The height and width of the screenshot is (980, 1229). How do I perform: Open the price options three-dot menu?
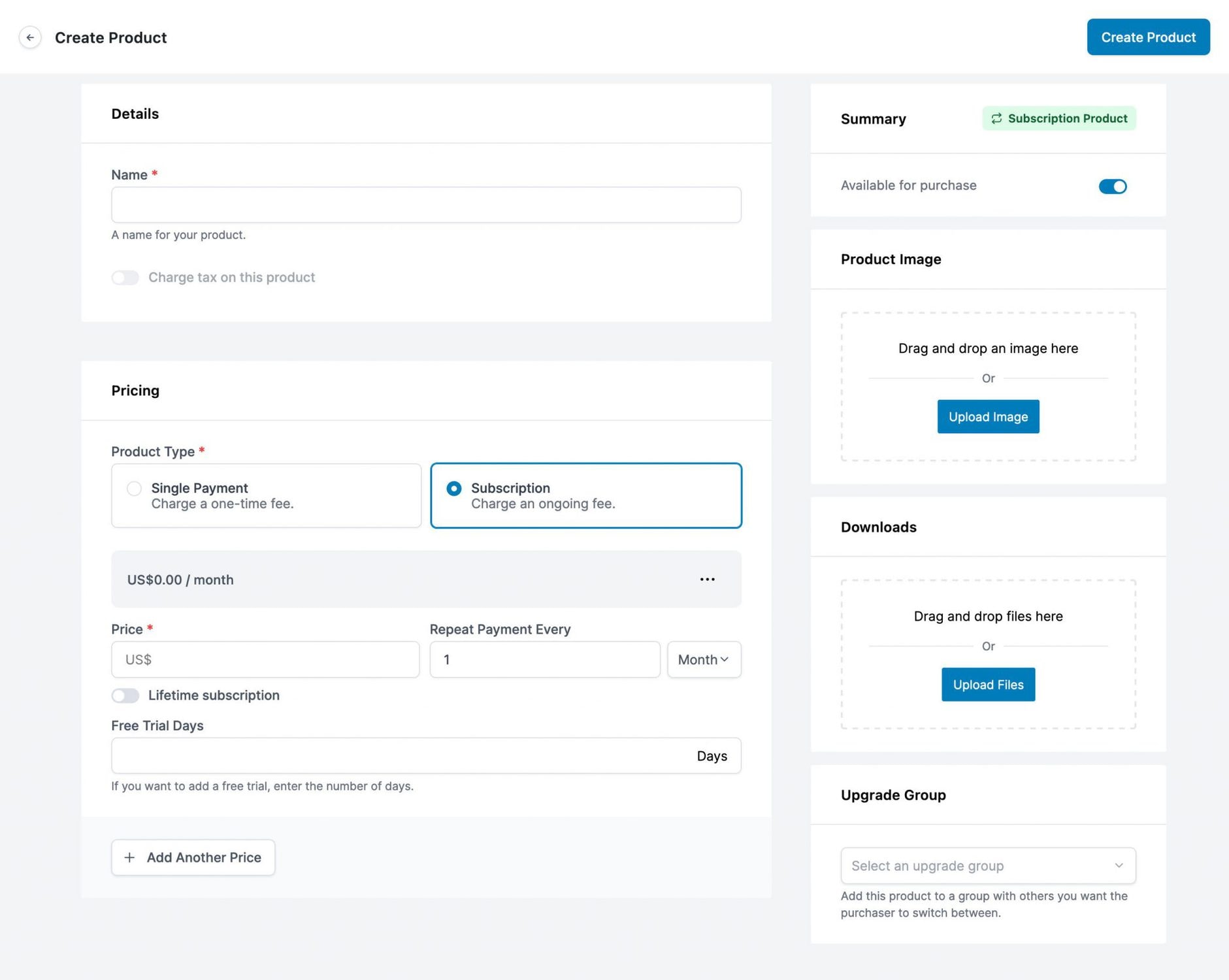(707, 580)
